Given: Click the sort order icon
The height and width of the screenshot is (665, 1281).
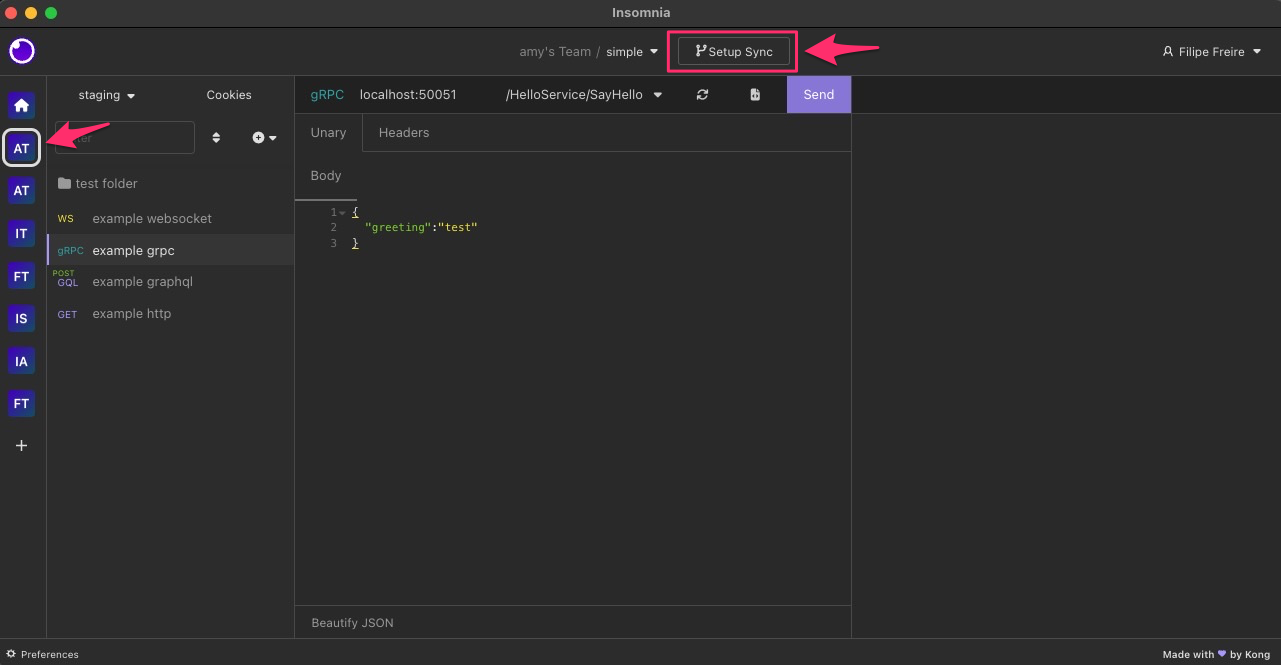Looking at the screenshot, I should tap(216, 138).
